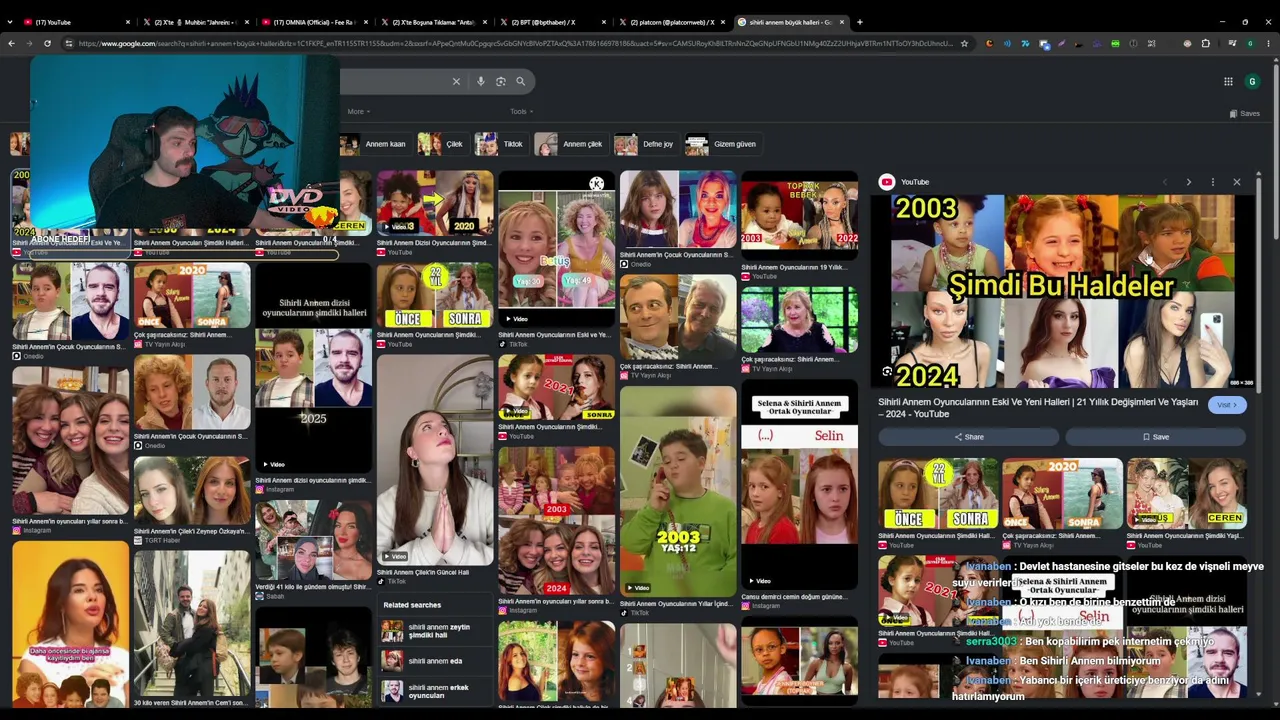
Task: Select the 'Gizem güven' filter chip
Action: click(723, 144)
